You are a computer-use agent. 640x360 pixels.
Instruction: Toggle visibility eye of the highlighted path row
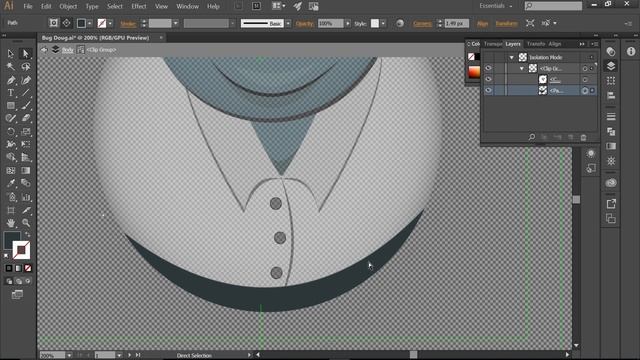coord(488,90)
